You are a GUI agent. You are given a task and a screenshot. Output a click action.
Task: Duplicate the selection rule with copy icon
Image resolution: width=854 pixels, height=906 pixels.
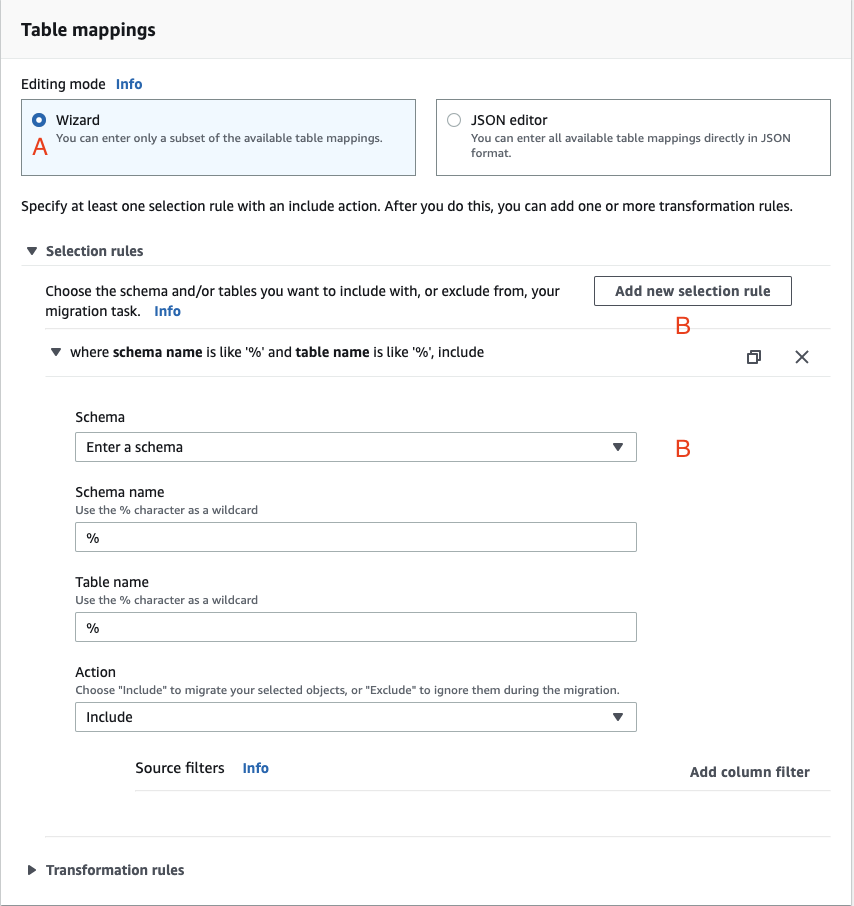coord(754,357)
